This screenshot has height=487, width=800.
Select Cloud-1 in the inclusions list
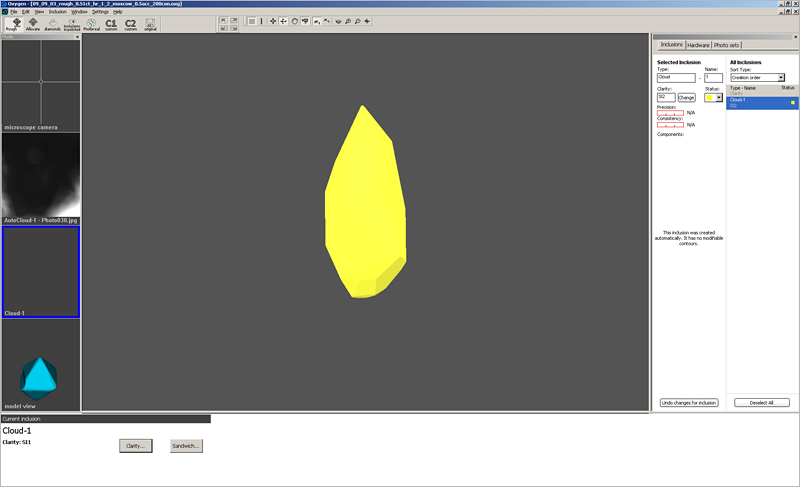760,102
